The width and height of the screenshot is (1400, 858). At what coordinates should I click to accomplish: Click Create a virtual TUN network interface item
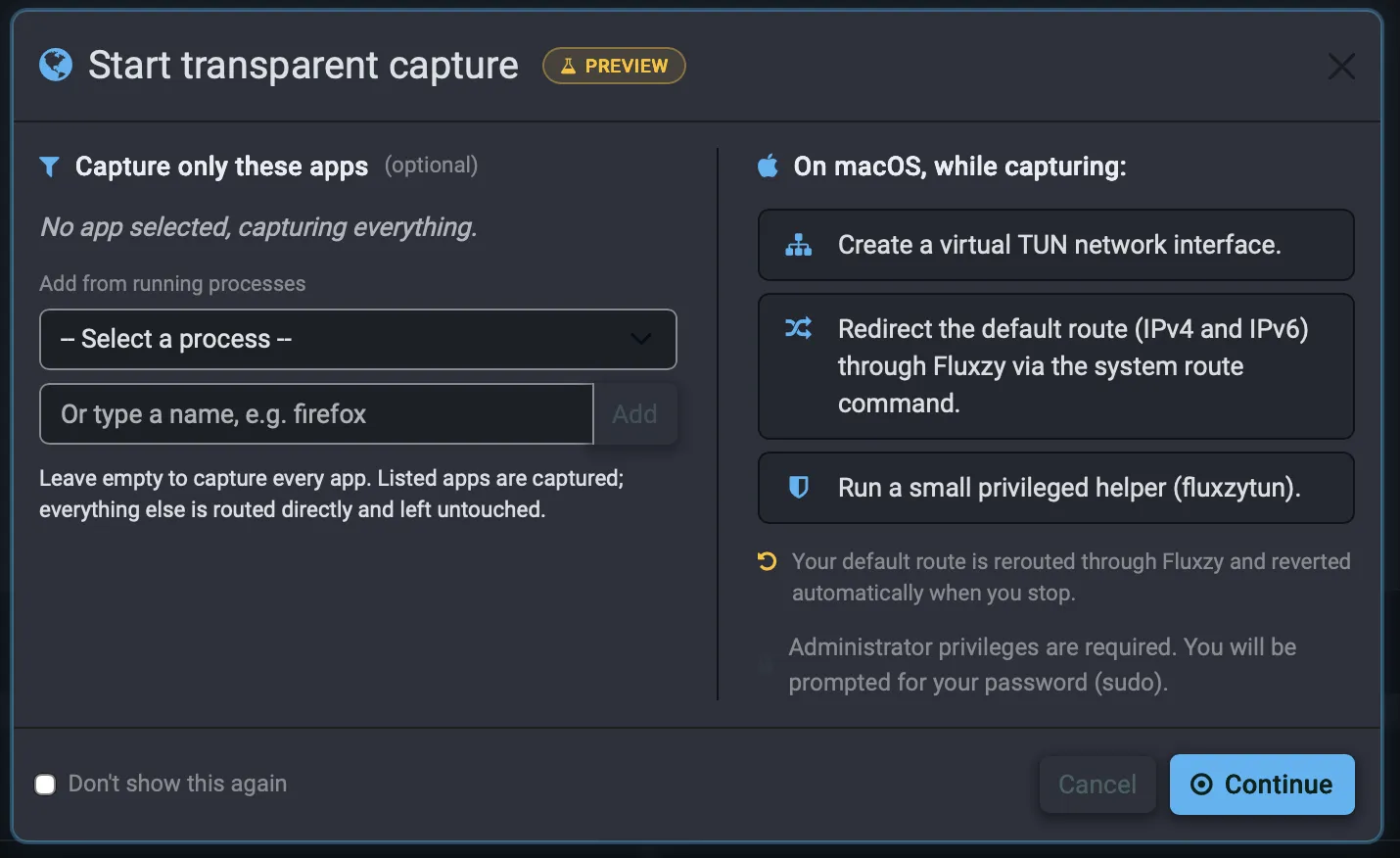[x=1056, y=245]
